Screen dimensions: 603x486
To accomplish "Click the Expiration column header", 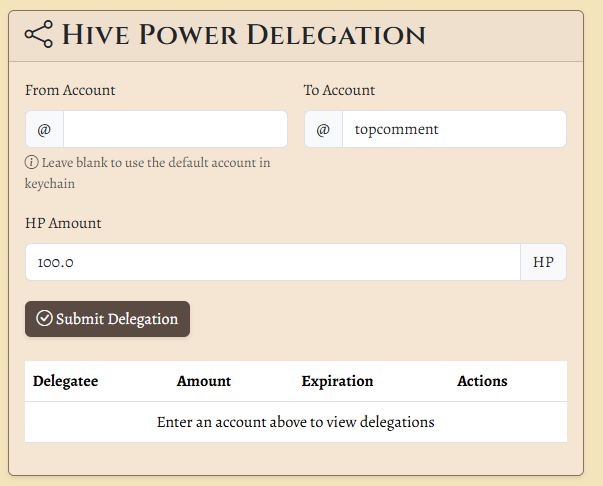I will point(337,381).
